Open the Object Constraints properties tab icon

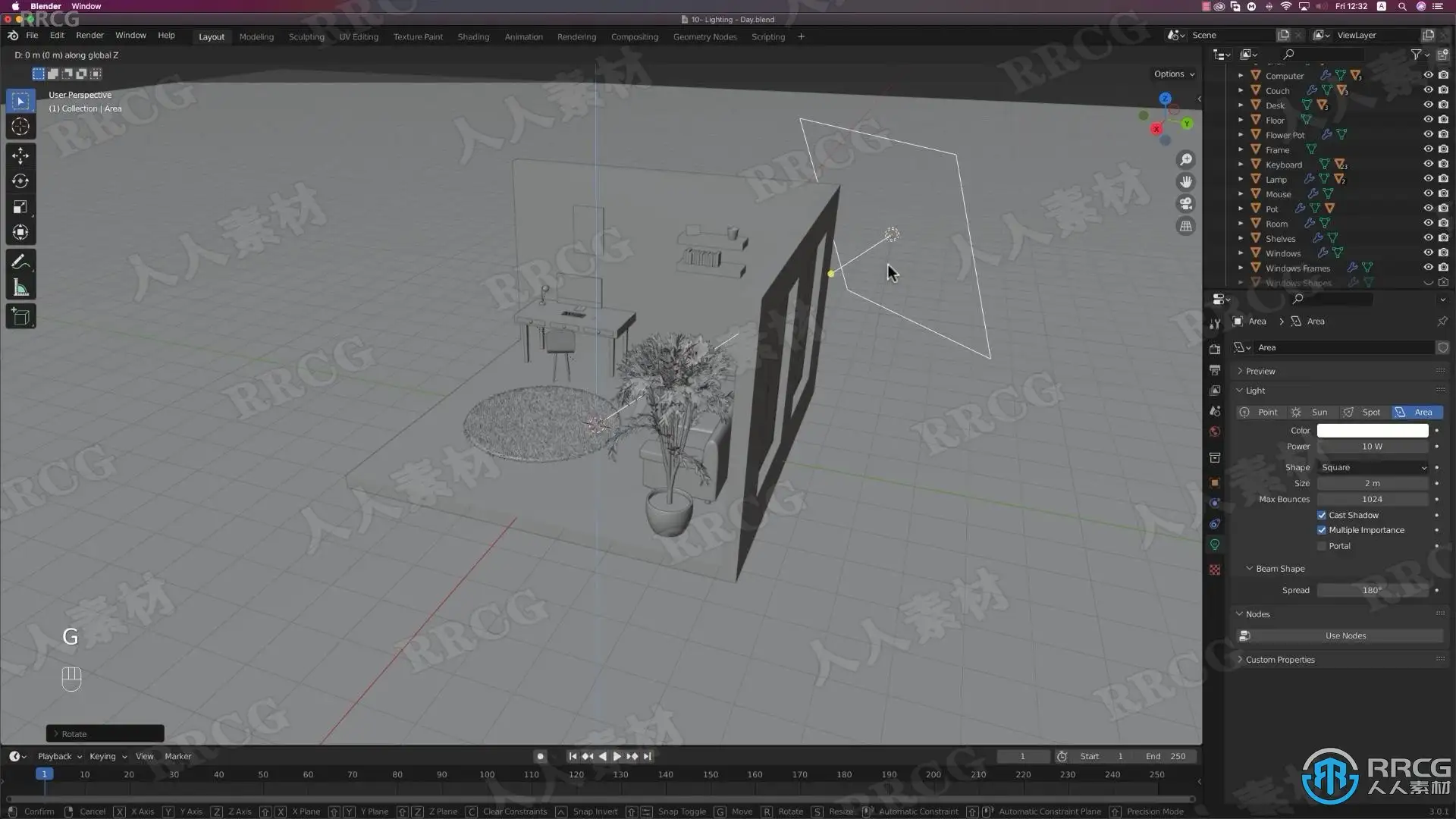click(x=1215, y=524)
